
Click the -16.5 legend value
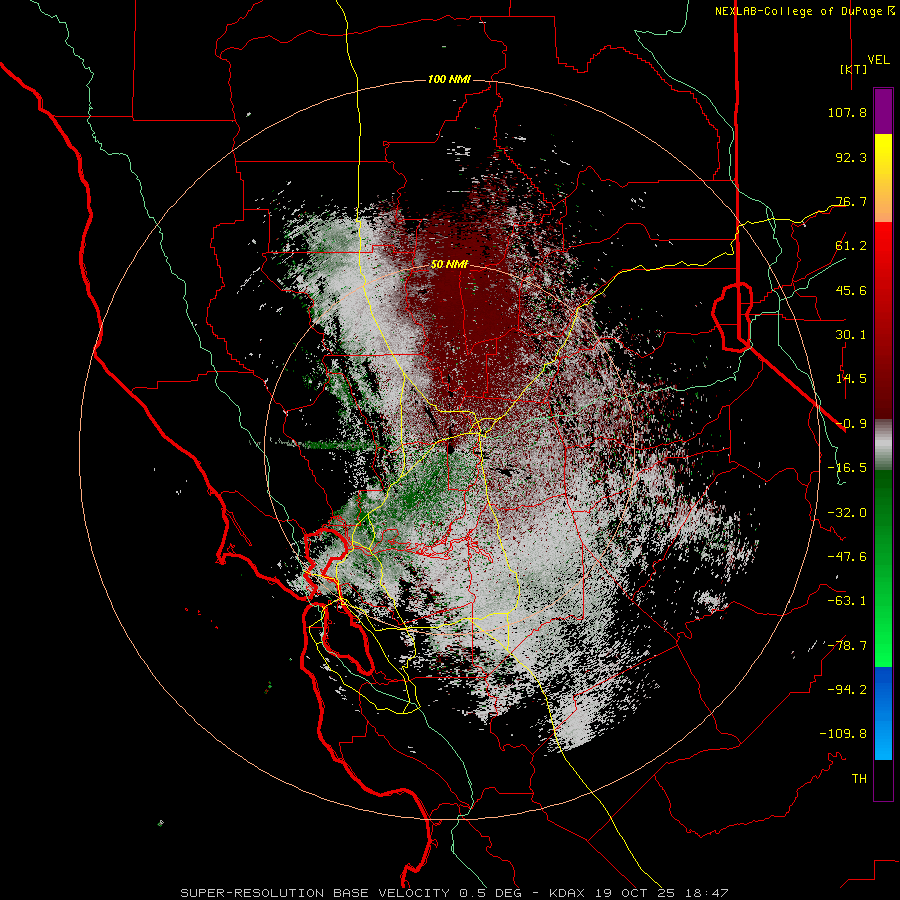(847, 468)
